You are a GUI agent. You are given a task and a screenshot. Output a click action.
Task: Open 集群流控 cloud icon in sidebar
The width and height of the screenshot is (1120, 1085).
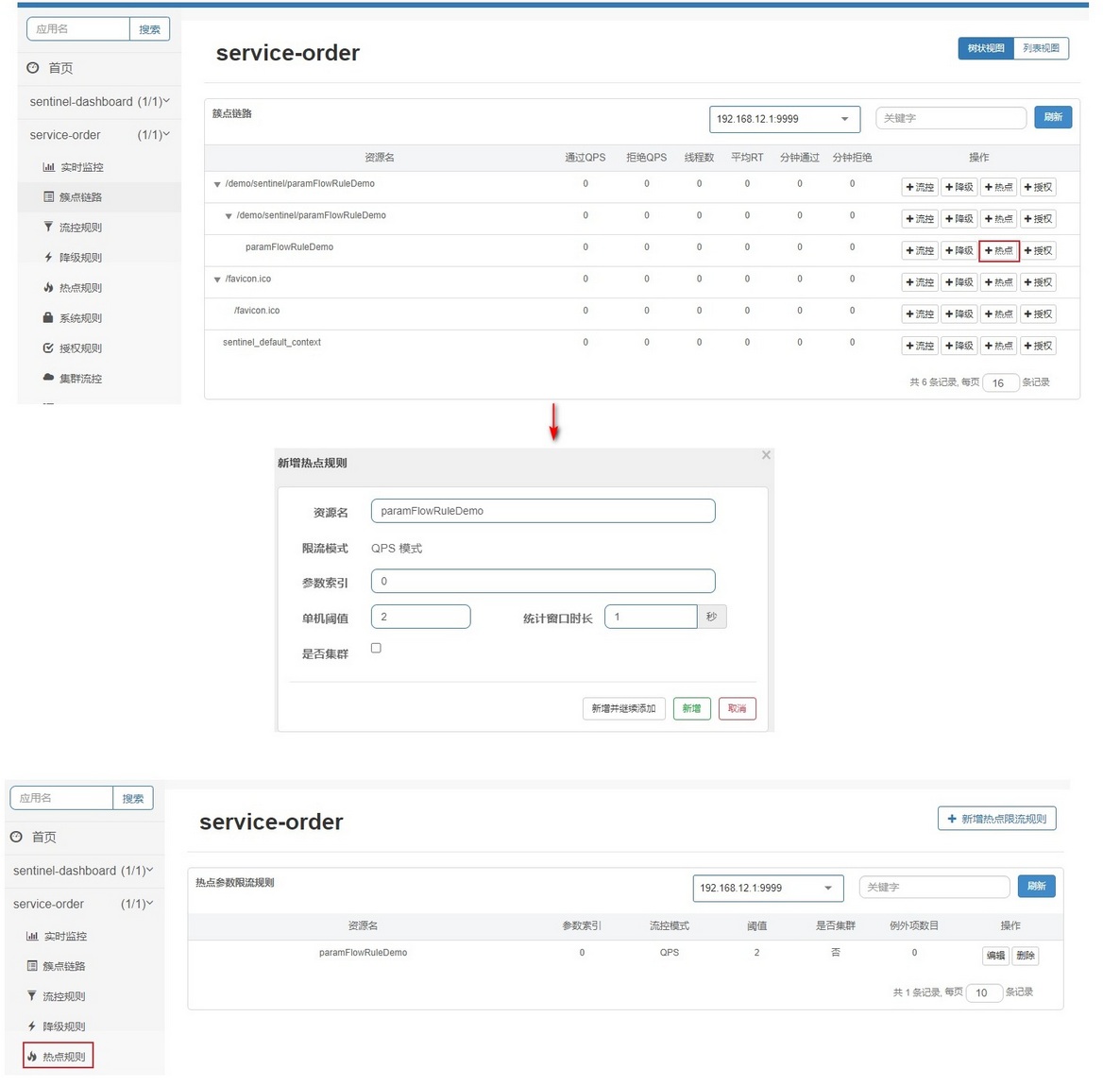click(48, 377)
